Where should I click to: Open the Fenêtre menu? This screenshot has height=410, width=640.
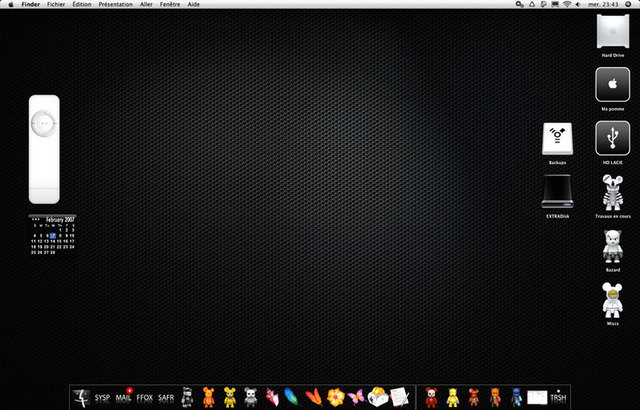pyautogui.click(x=170, y=5)
